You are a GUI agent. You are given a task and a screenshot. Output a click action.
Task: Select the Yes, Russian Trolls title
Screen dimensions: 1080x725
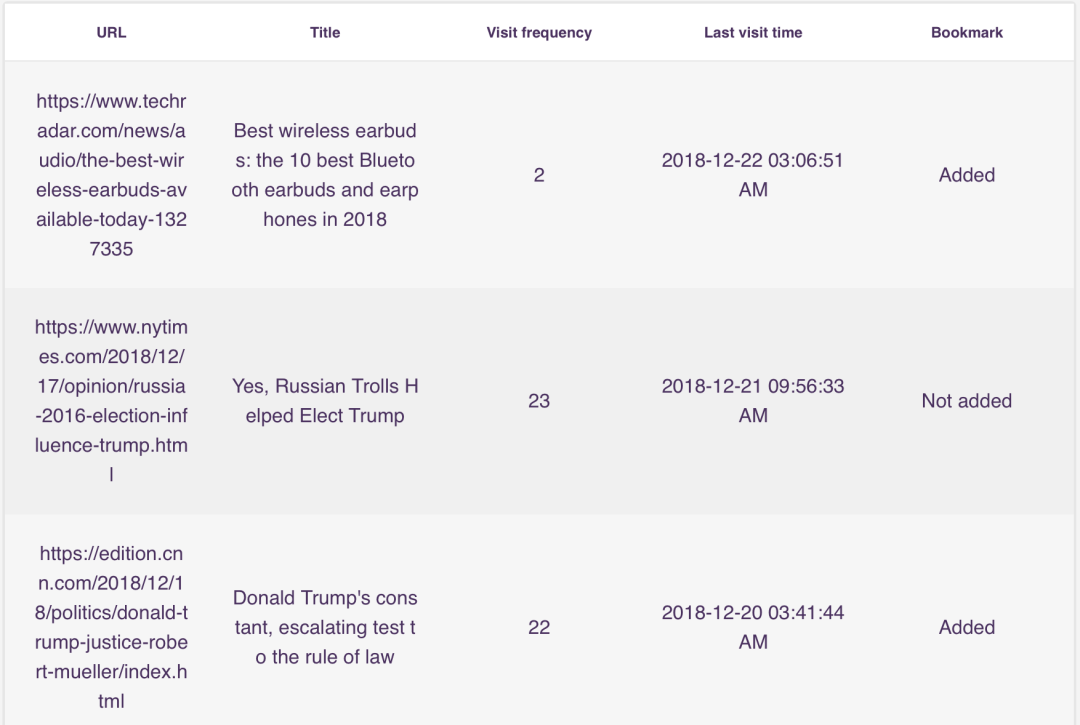tap(324, 401)
